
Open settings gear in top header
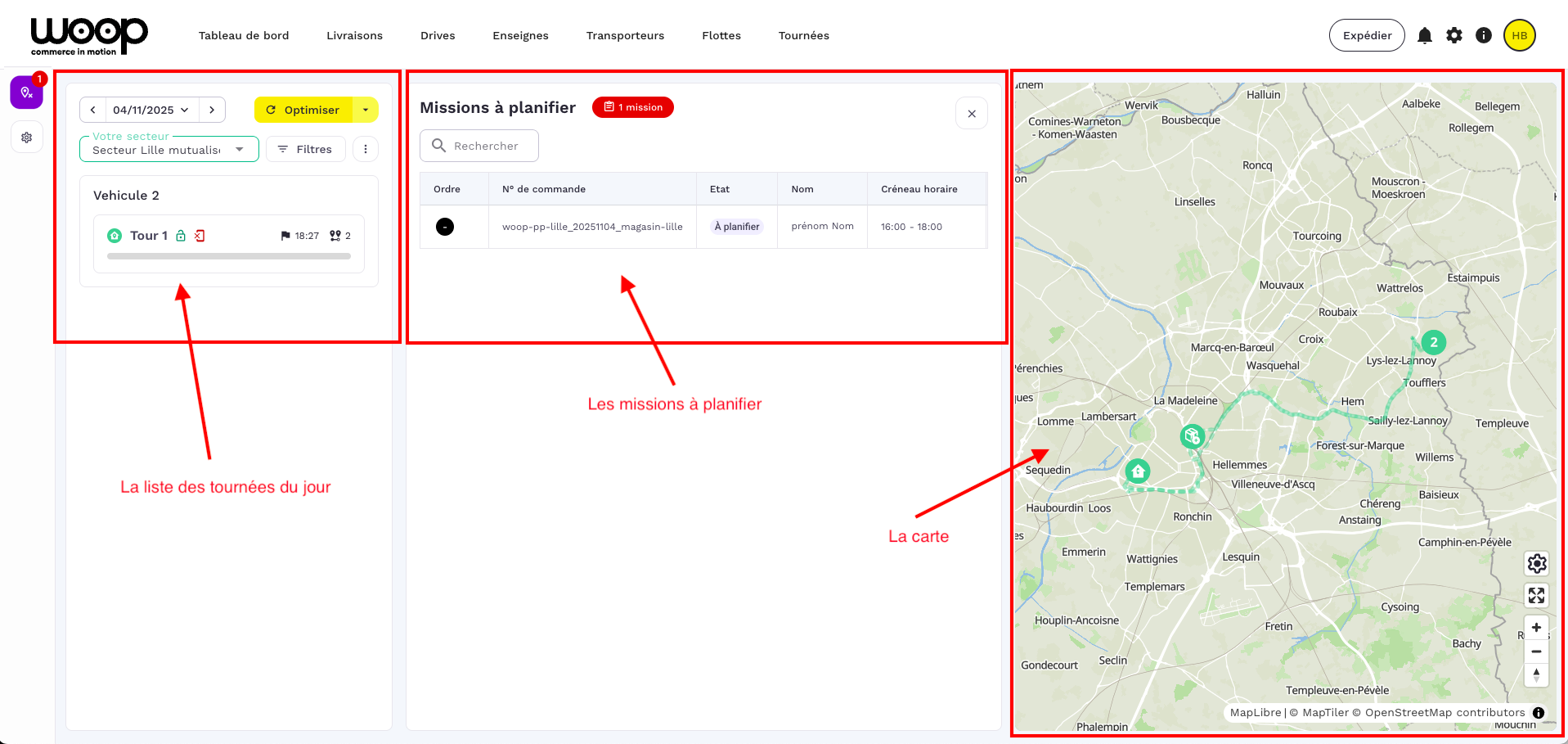coord(1453,35)
